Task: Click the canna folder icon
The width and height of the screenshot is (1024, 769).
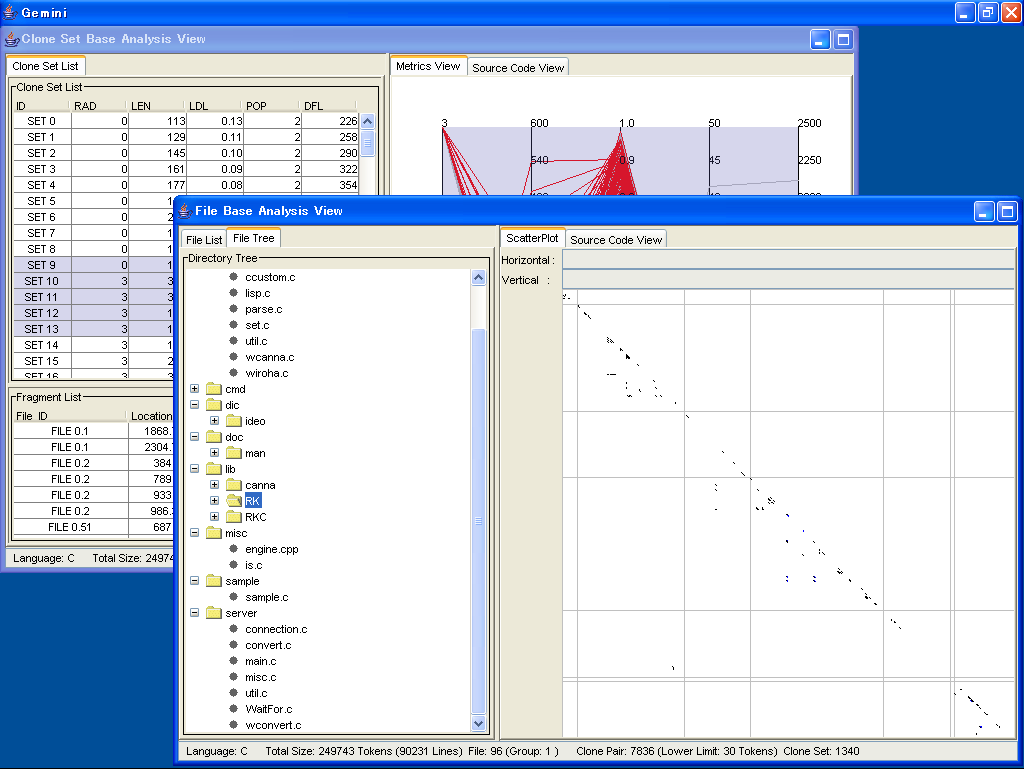Action: point(233,485)
